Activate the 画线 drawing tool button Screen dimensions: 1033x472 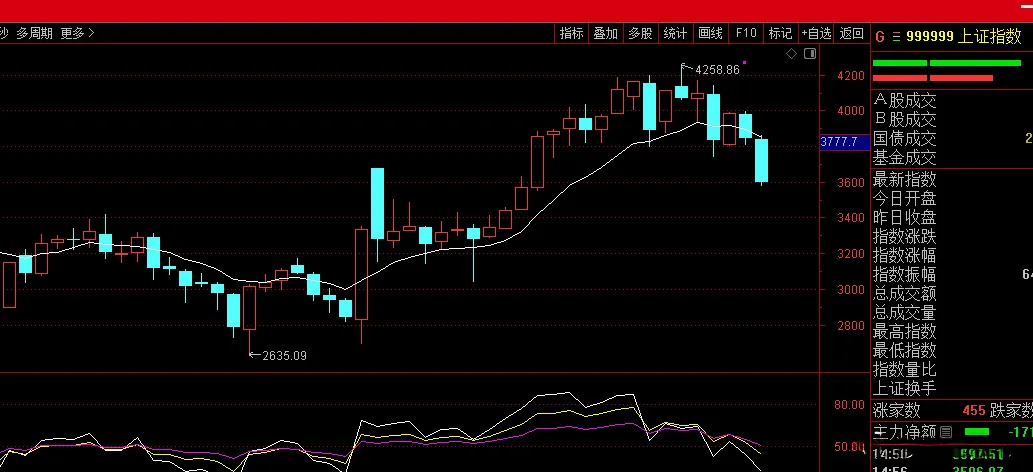tap(710, 33)
